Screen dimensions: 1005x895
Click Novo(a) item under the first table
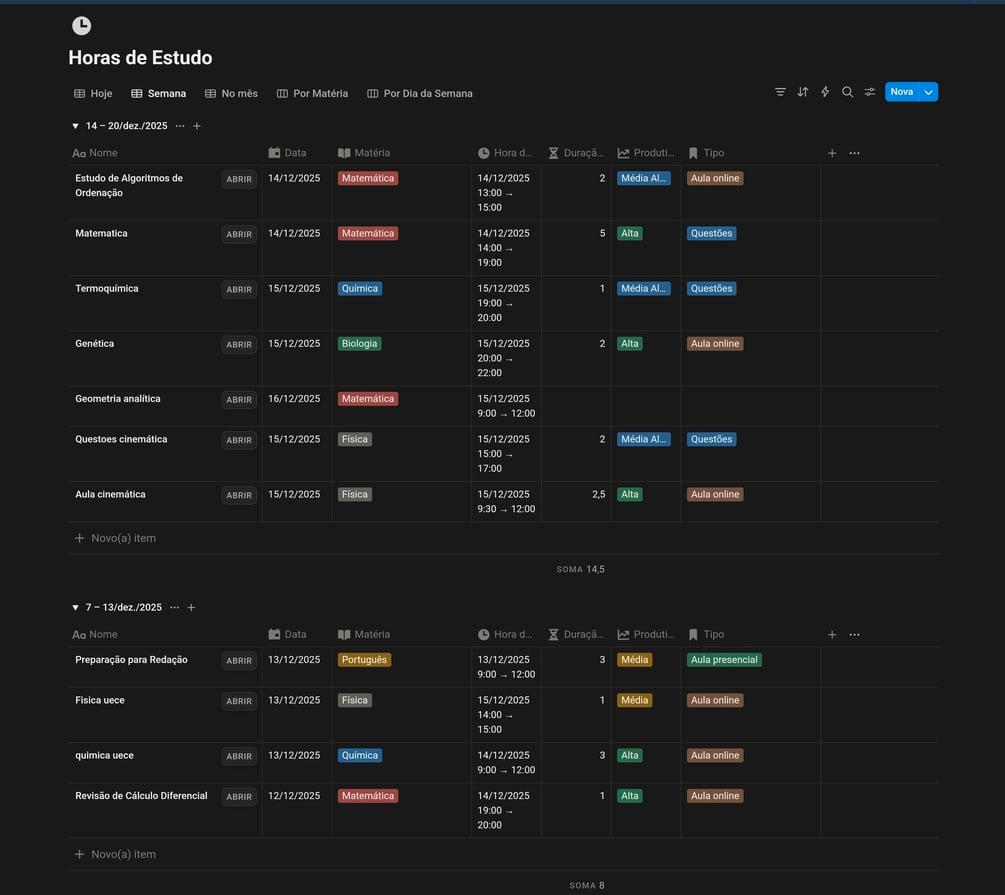(x=115, y=539)
